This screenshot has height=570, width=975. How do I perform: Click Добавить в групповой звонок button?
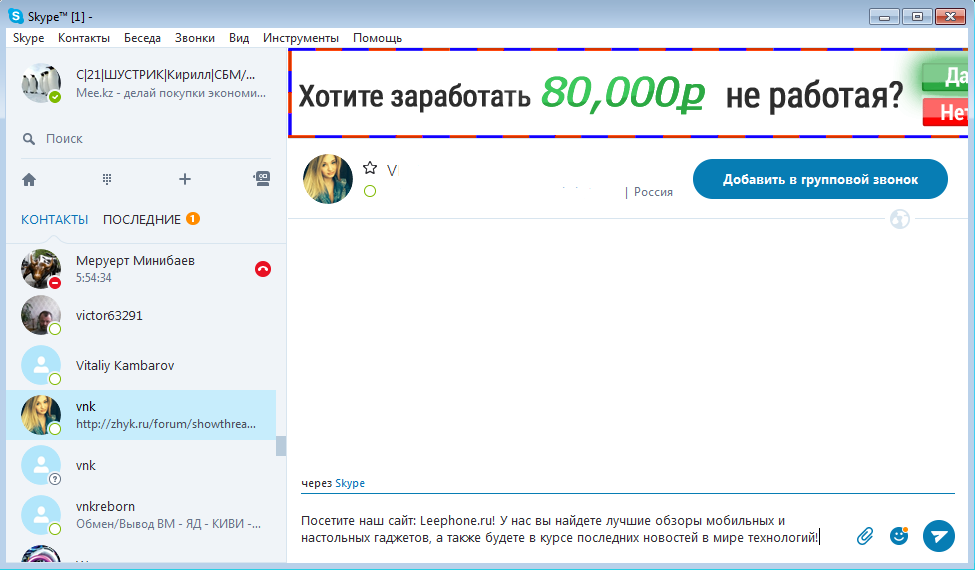tap(820, 179)
